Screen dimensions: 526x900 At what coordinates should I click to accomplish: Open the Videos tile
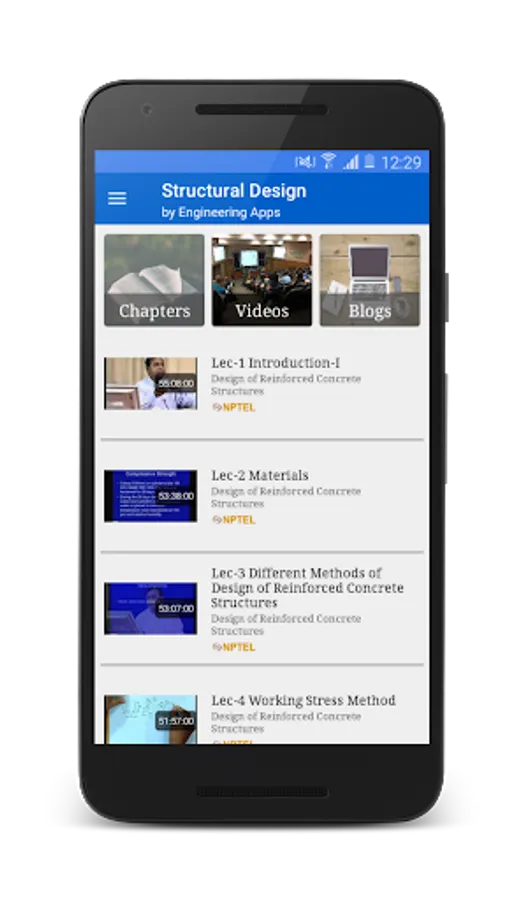(x=262, y=280)
